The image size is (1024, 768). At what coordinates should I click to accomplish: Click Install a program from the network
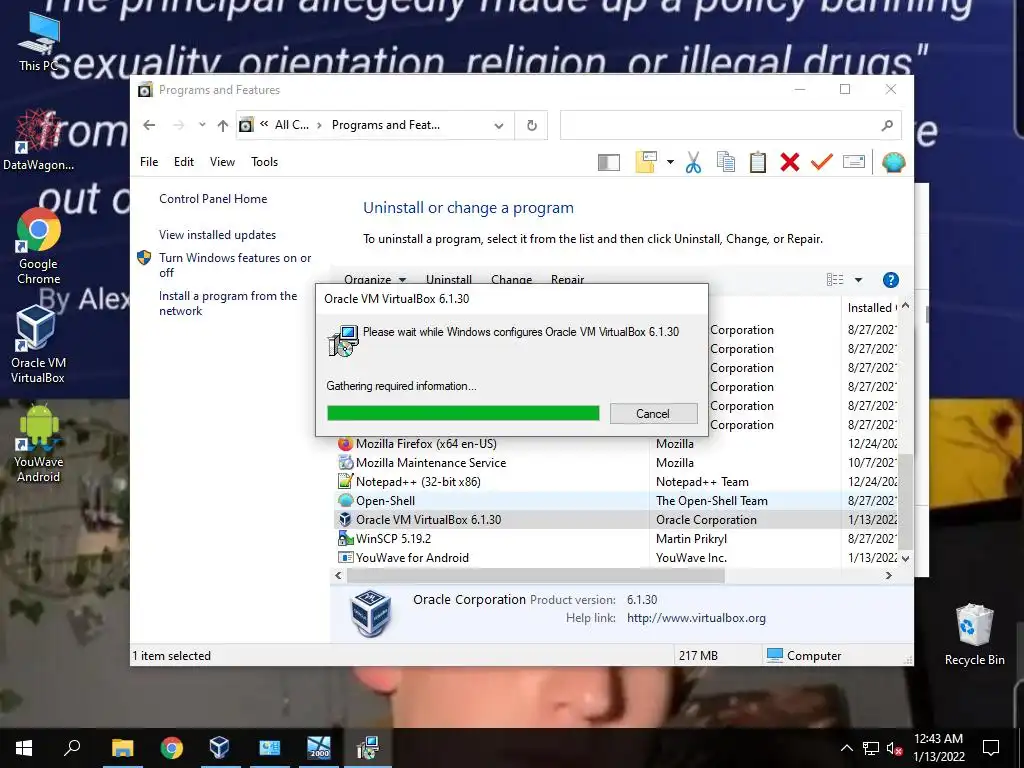point(228,303)
